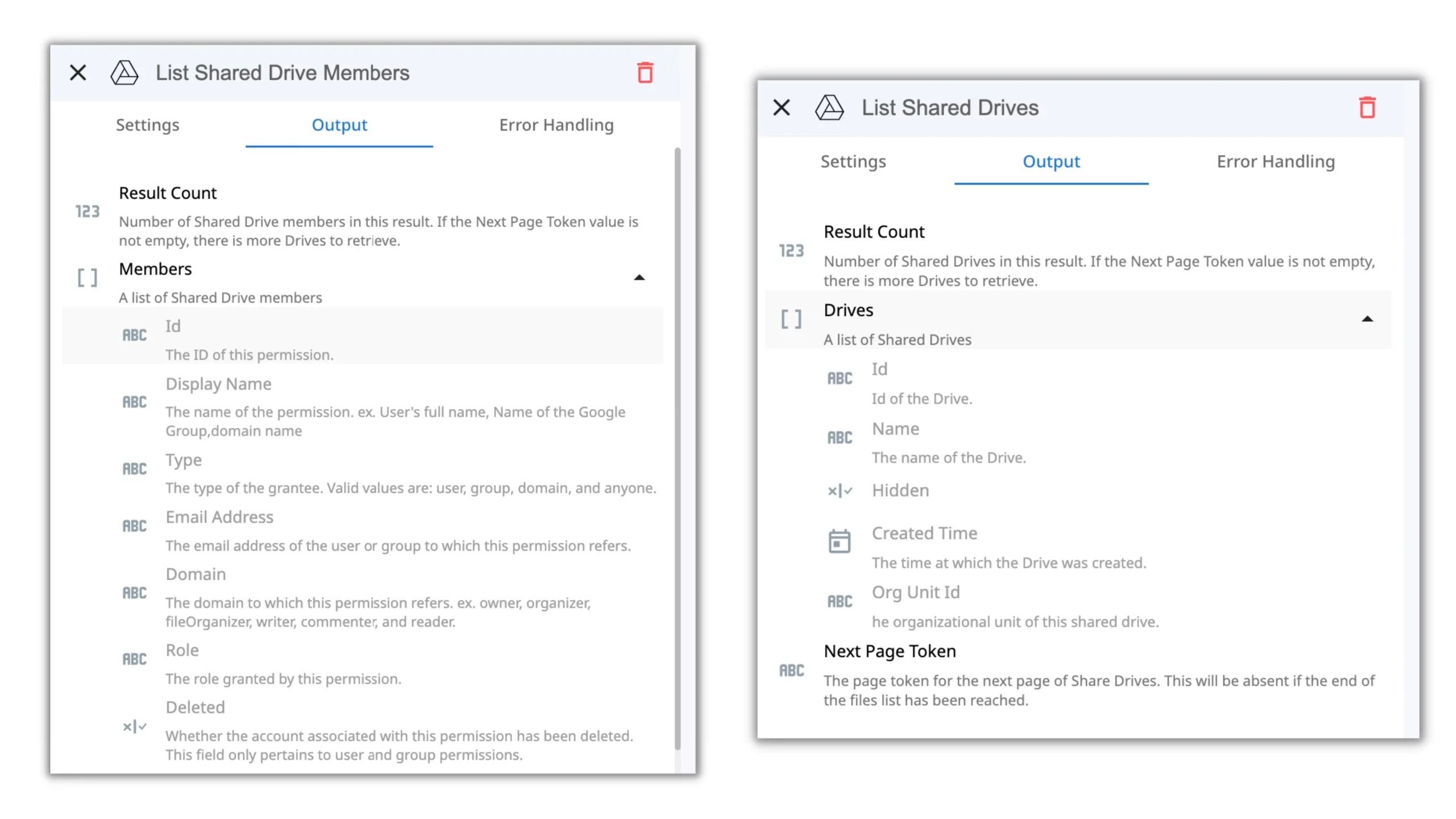The height and width of the screenshot is (819, 1456).
Task: Select Output tab in List Shared Drives panel
Action: [x=1050, y=162]
